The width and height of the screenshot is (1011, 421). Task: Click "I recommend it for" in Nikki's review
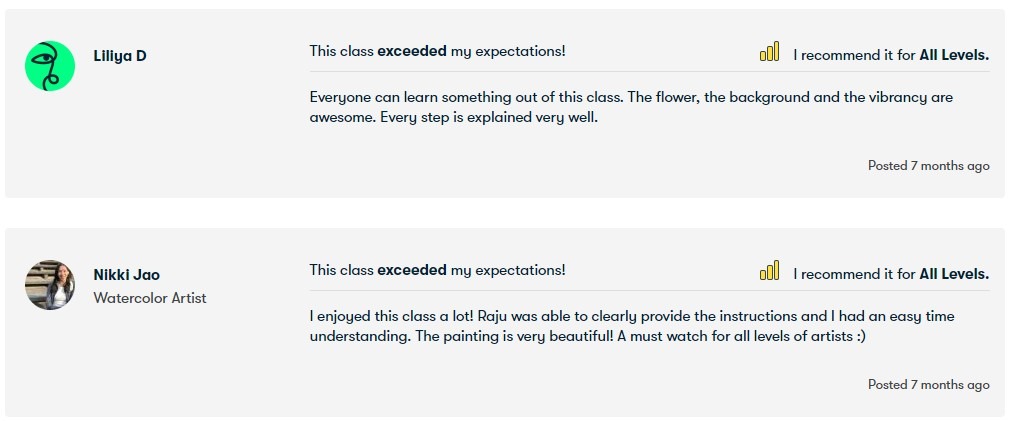(854, 274)
